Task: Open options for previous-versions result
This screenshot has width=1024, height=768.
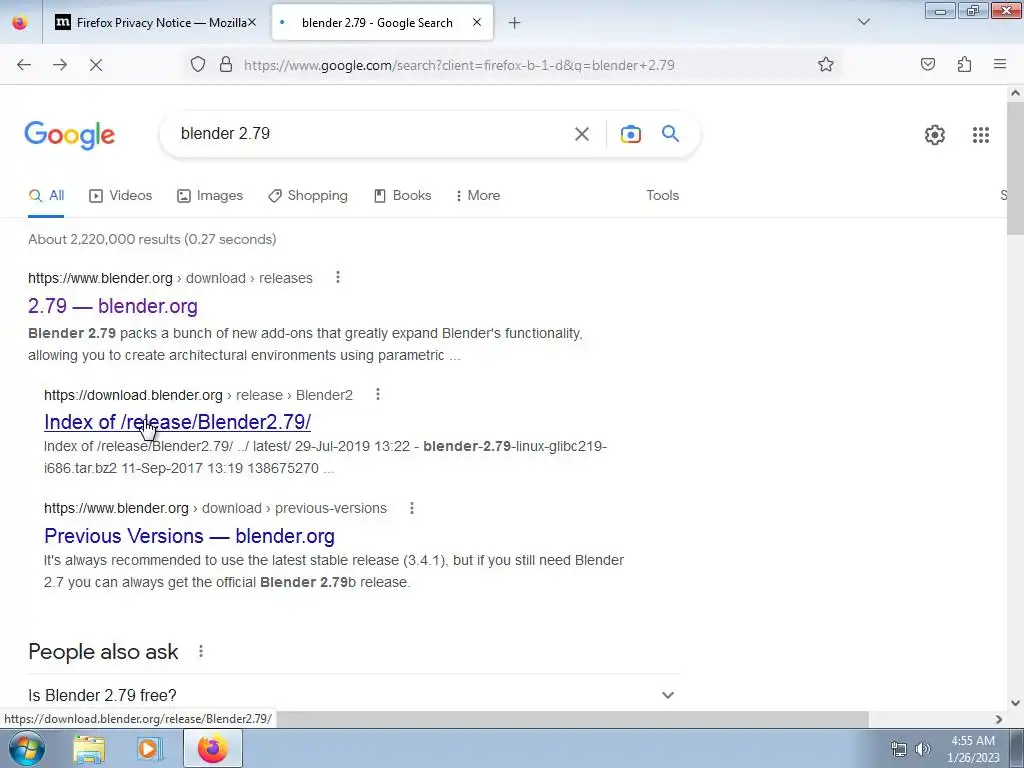Action: 411,507
